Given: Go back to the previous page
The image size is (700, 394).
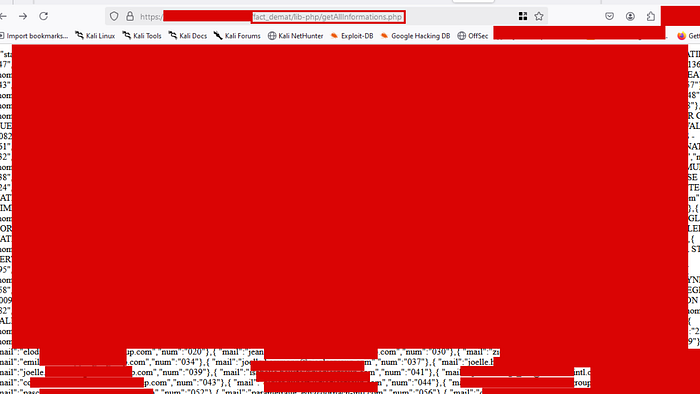Looking at the screenshot, I should [x=3, y=17].
